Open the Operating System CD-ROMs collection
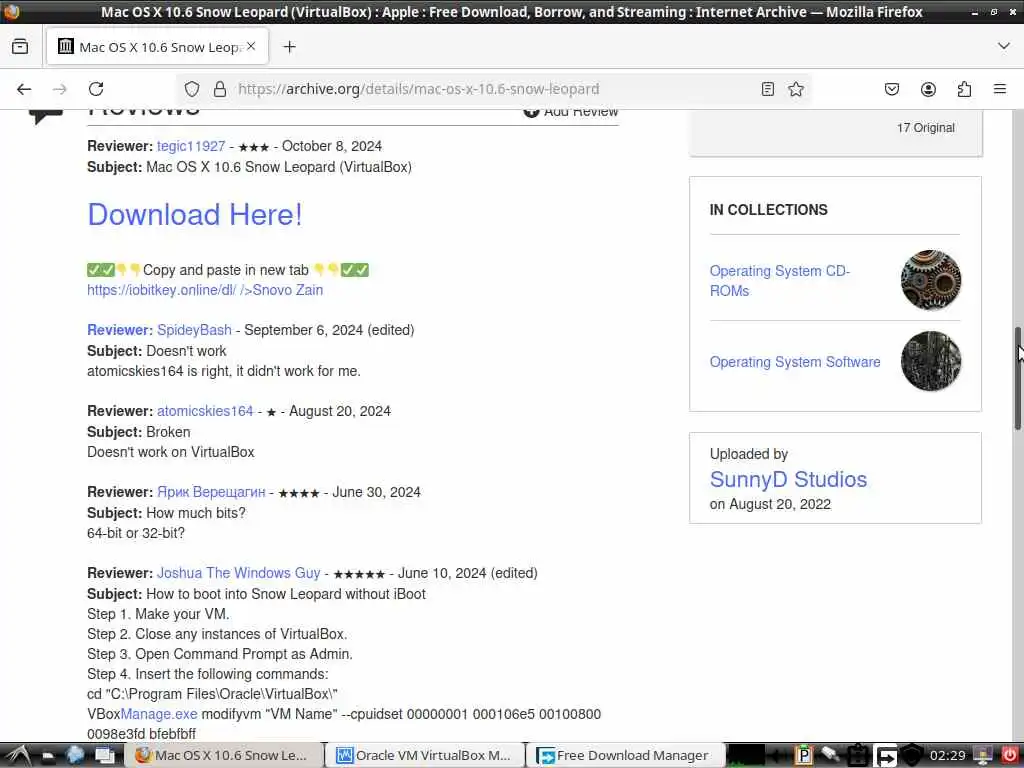The width and height of the screenshot is (1024, 768). (780, 281)
